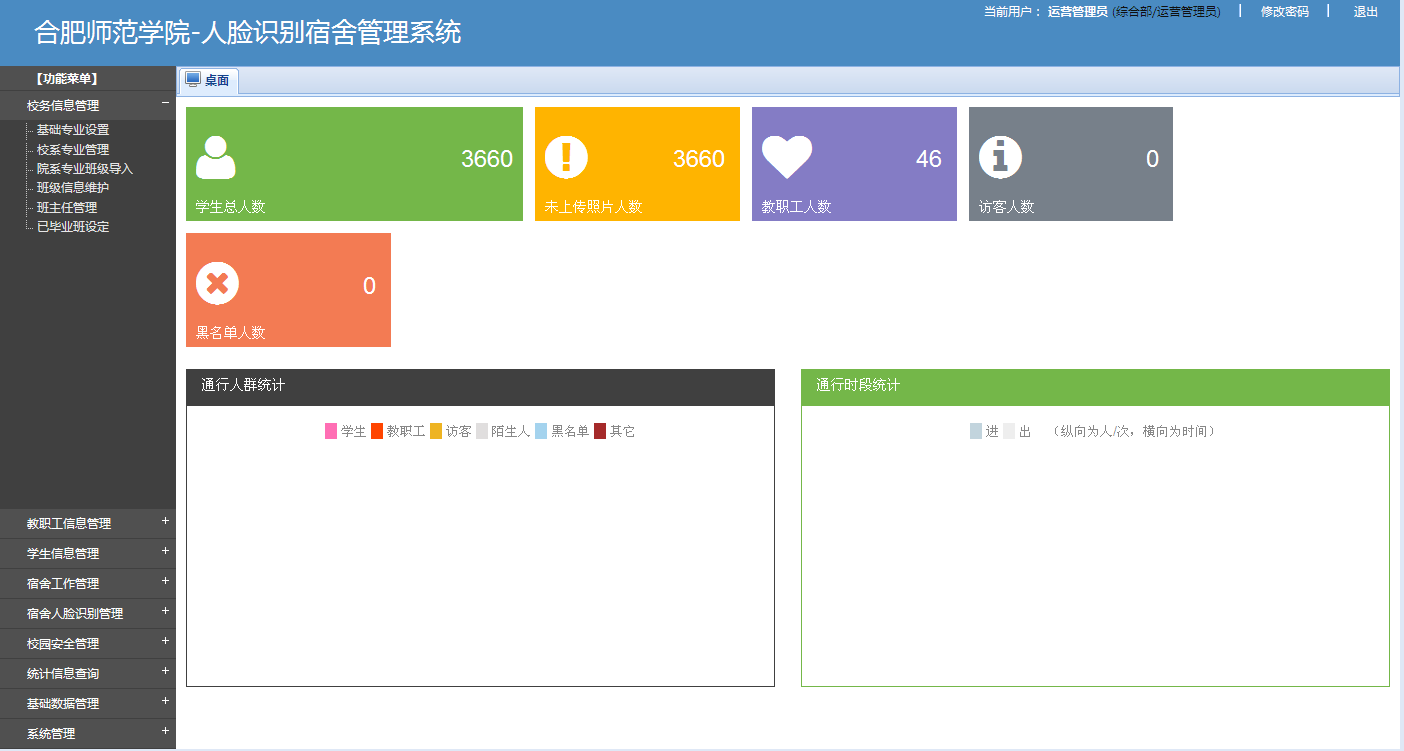Open 基础专业设置 in the tree
This screenshot has width=1404, height=751.
tap(73, 130)
